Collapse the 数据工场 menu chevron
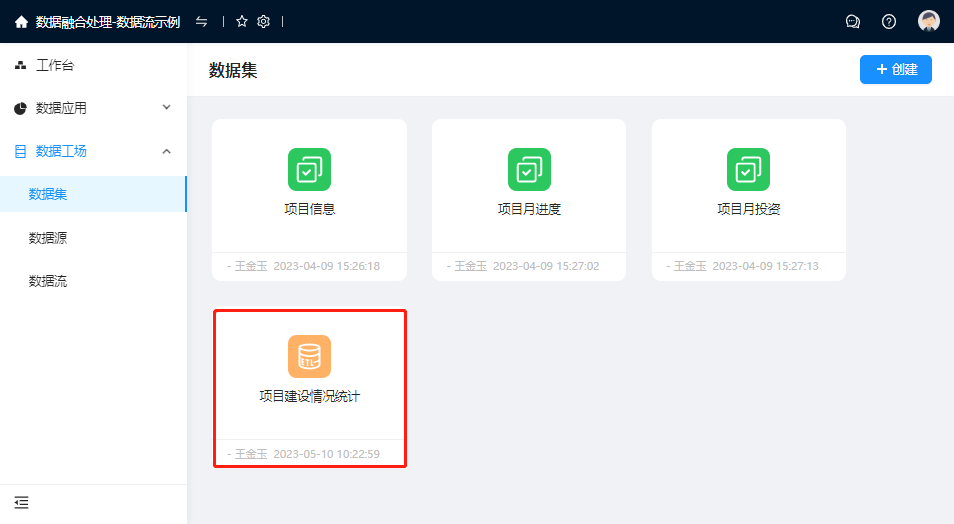 pos(166,151)
